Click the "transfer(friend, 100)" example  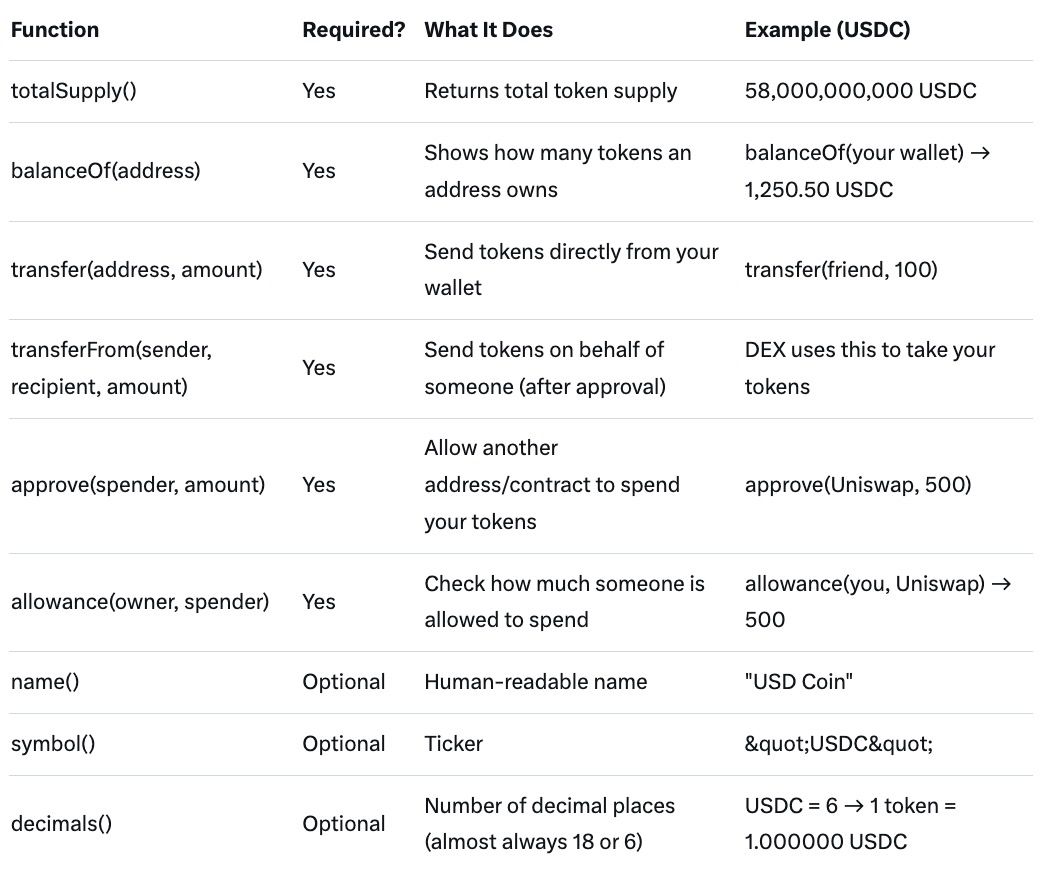[x=841, y=270]
